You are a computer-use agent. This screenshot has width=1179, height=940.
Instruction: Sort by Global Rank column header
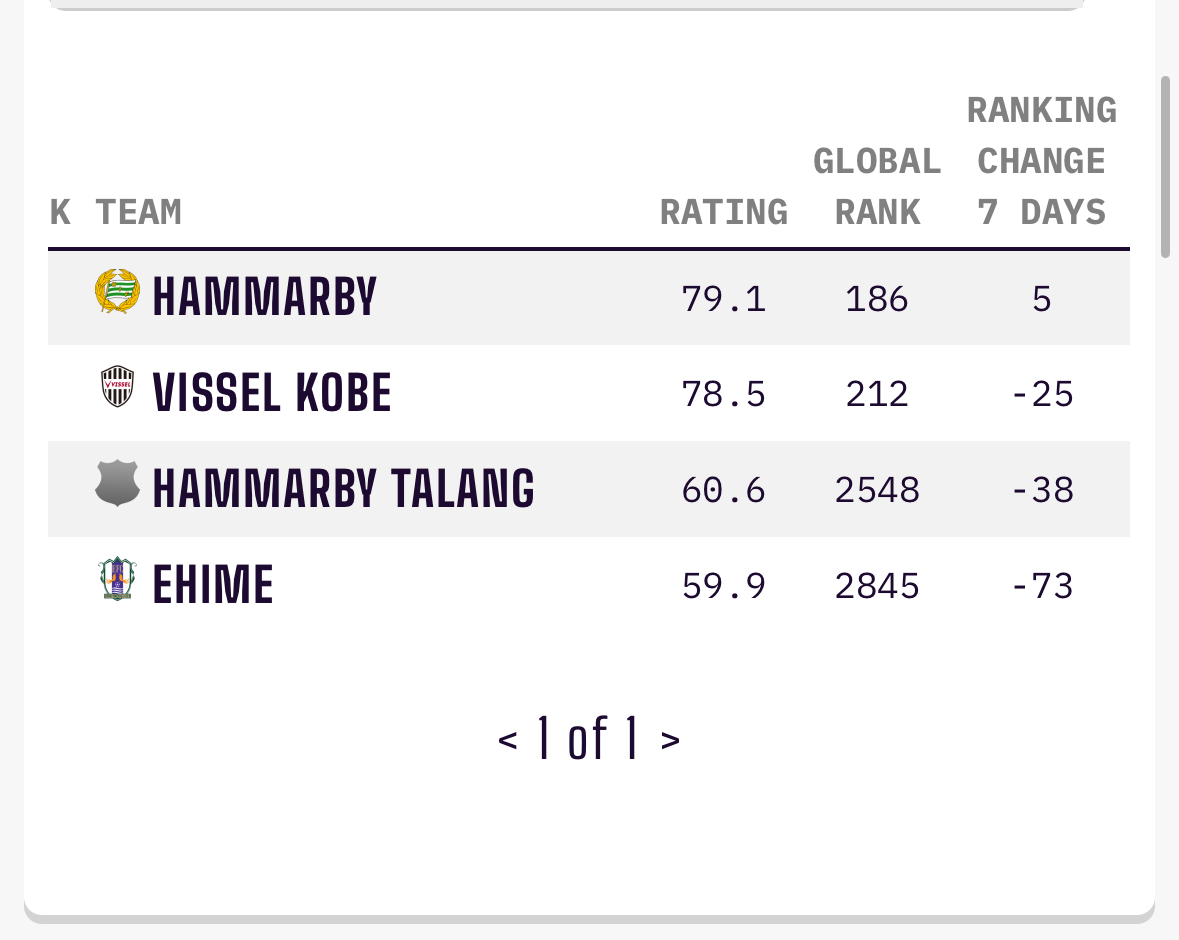[x=877, y=187]
